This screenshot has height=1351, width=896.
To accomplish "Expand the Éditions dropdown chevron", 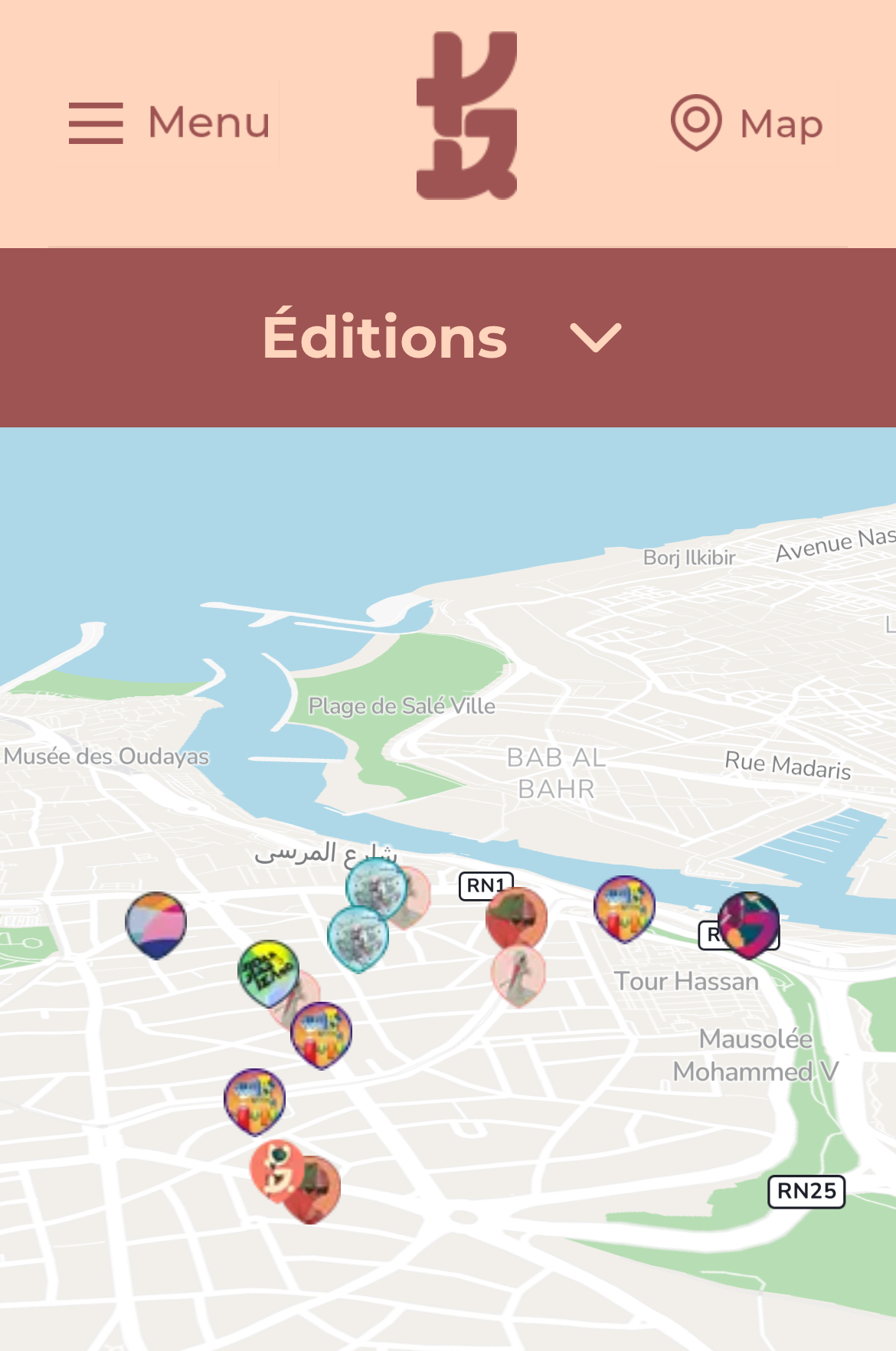I will click(596, 338).
